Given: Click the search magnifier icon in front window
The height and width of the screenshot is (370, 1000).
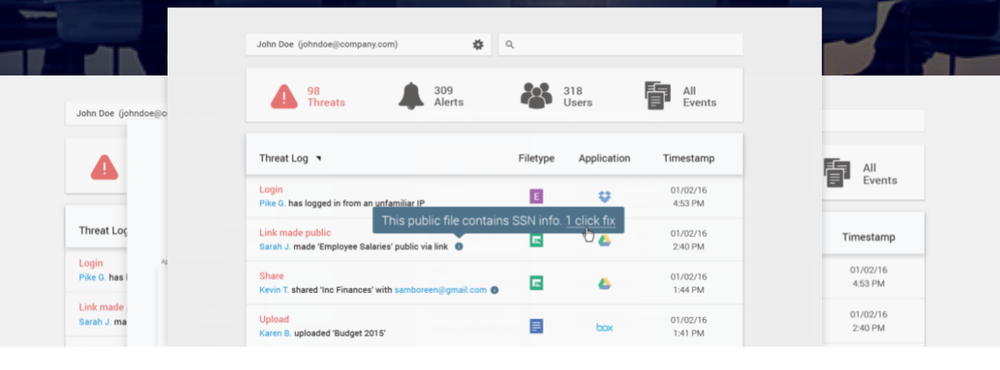Looking at the screenshot, I should (x=510, y=45).
